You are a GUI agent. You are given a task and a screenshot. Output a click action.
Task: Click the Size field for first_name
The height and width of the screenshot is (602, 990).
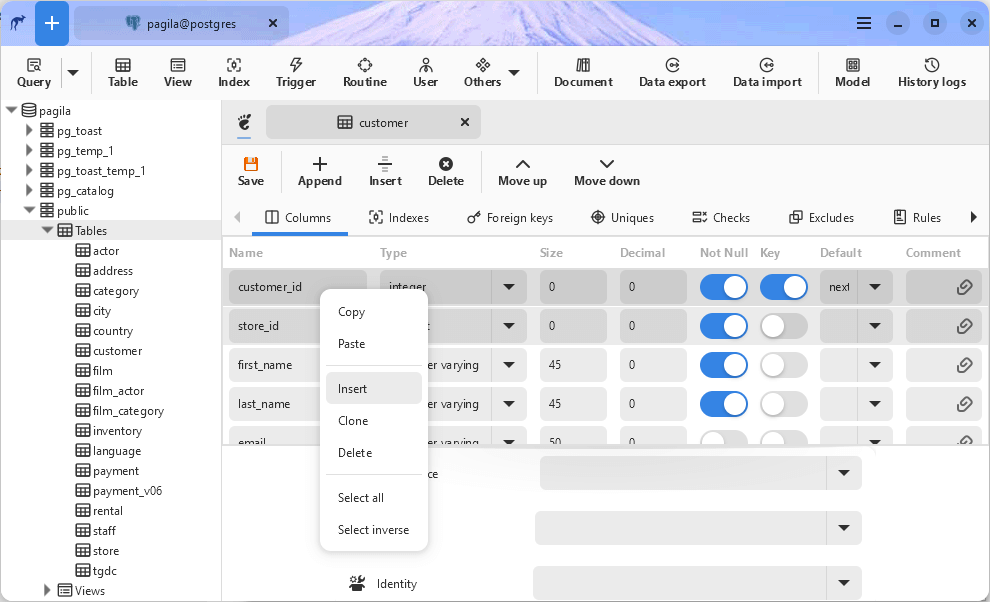click(x=573, y=365)
